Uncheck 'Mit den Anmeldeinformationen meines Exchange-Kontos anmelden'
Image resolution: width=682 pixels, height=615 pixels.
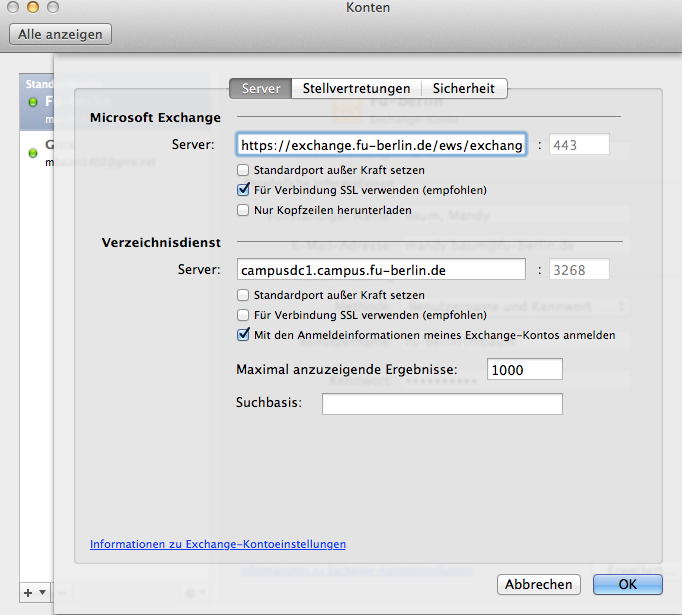(x=242, y=335)
